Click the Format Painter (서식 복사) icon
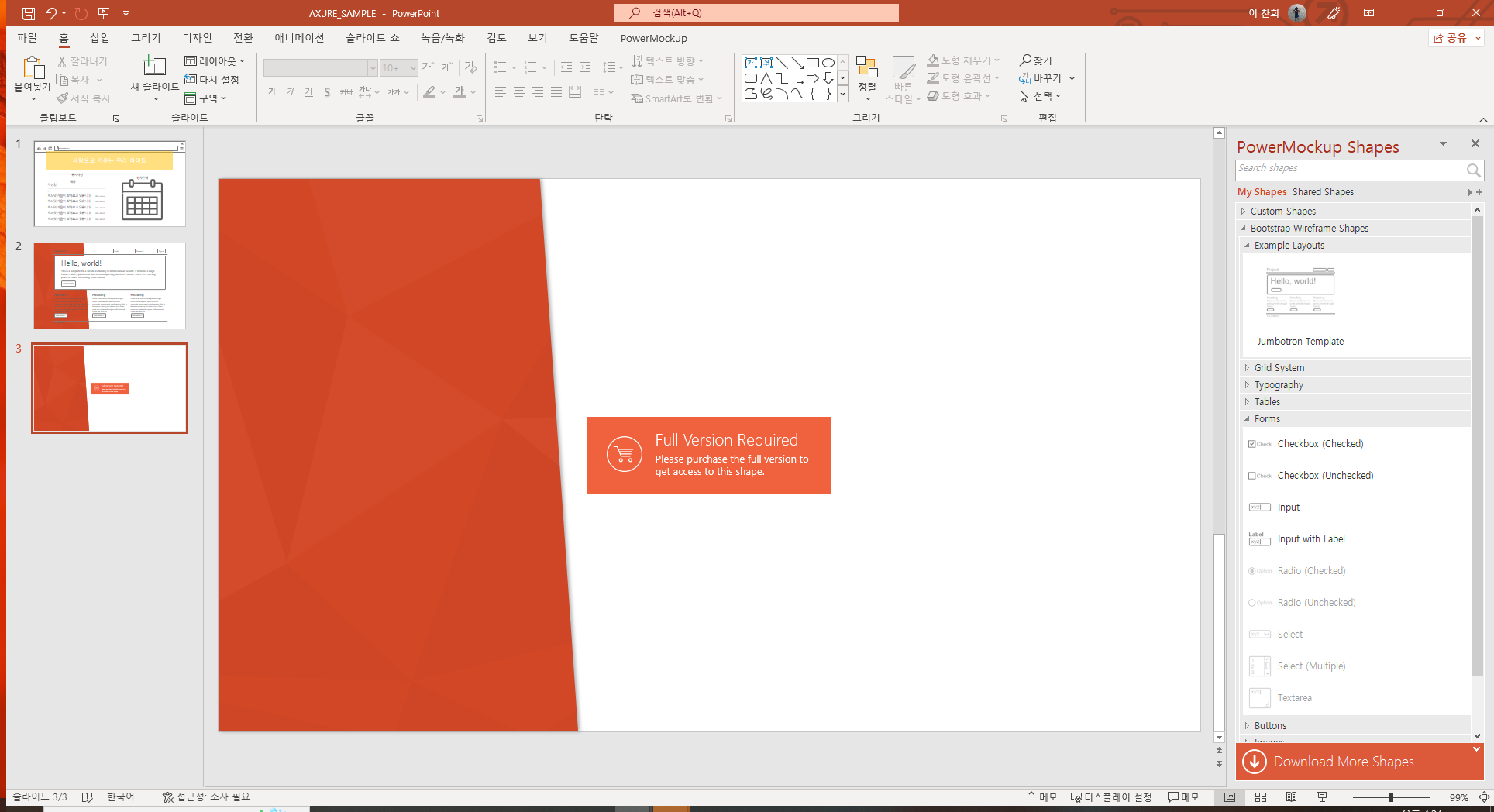The height and width of the screenshot is (812, 1494). [62, 98]
